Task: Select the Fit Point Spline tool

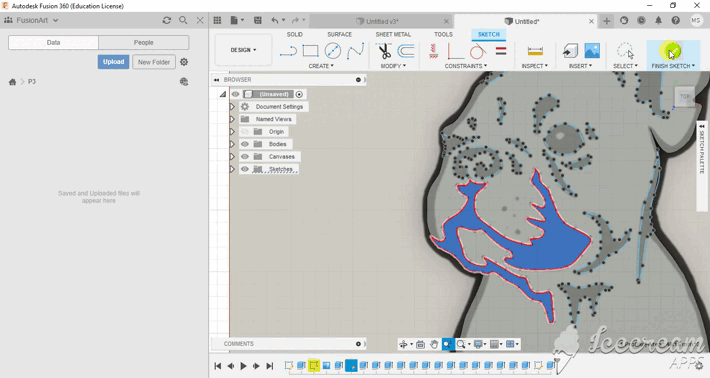Action: point(355,51)
